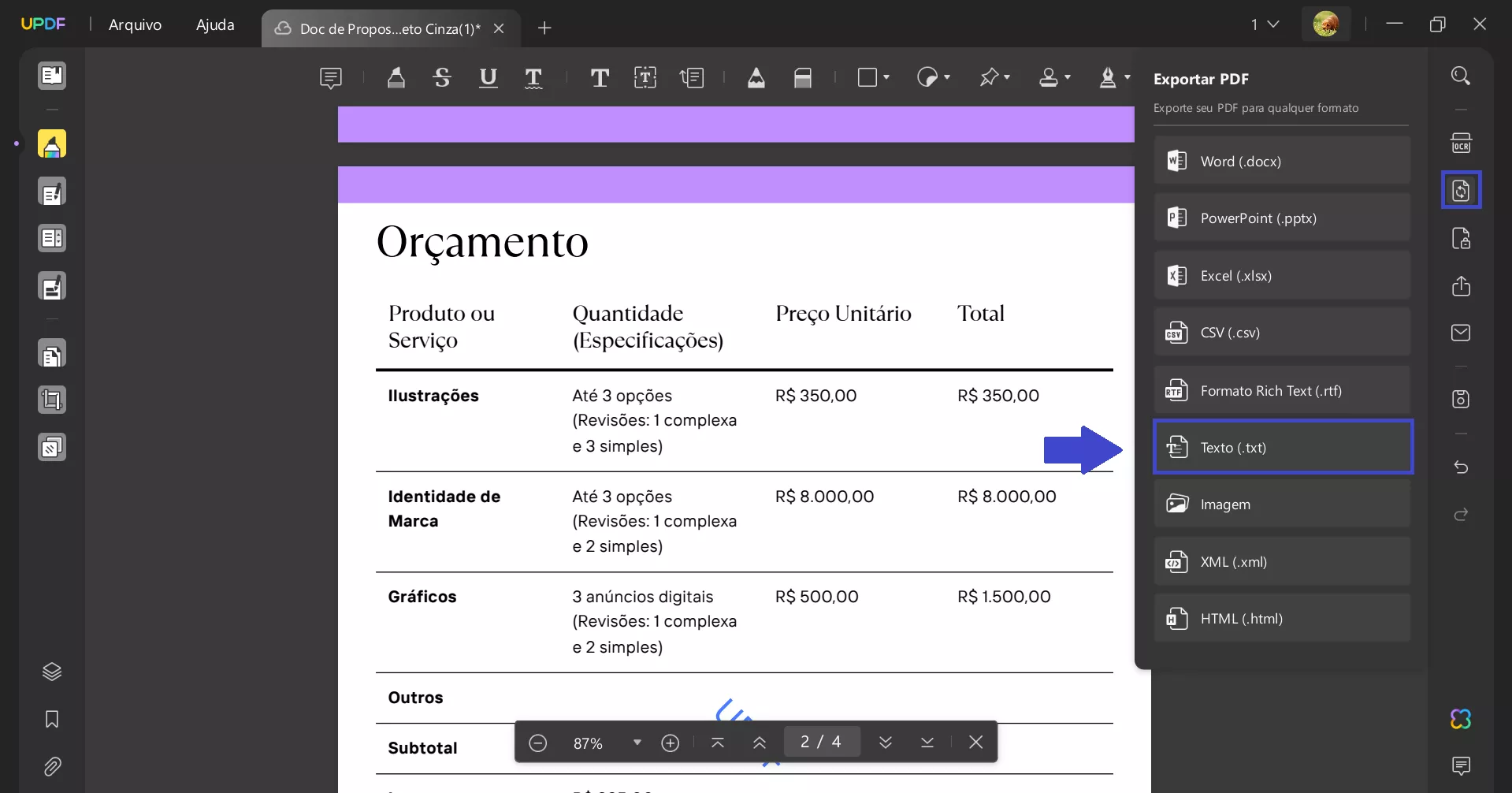Export the PDF as HTML (.html)
1512x793 pixels.
[x=1282, y=618]
